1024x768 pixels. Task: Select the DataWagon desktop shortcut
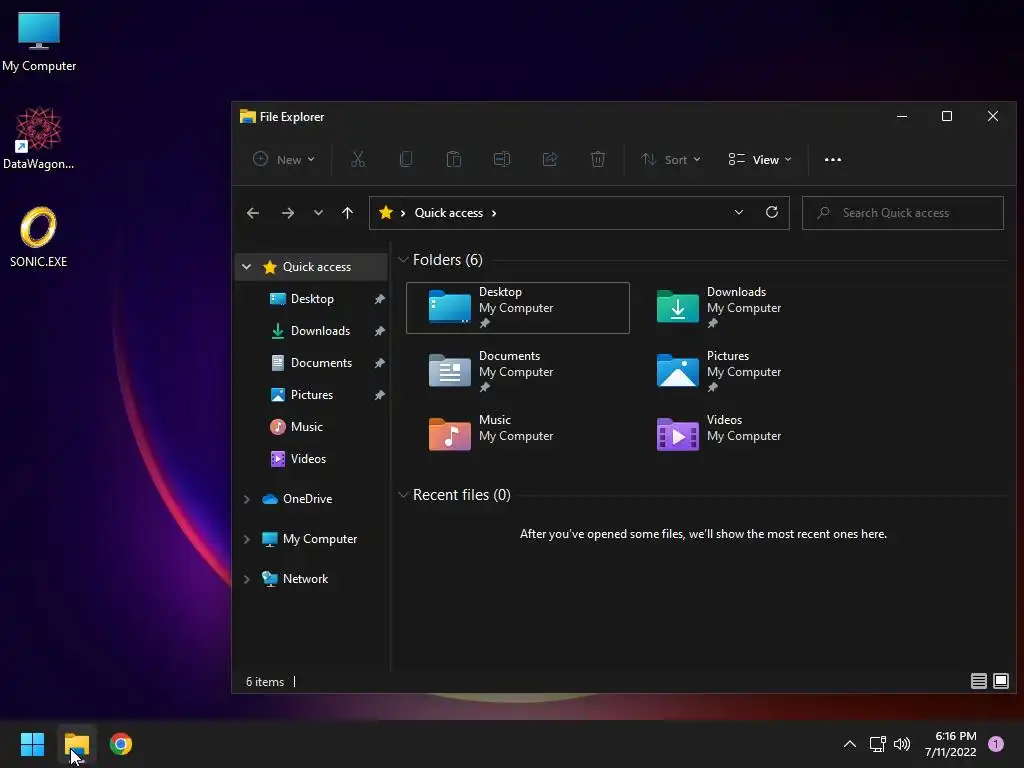click(39, 138)
